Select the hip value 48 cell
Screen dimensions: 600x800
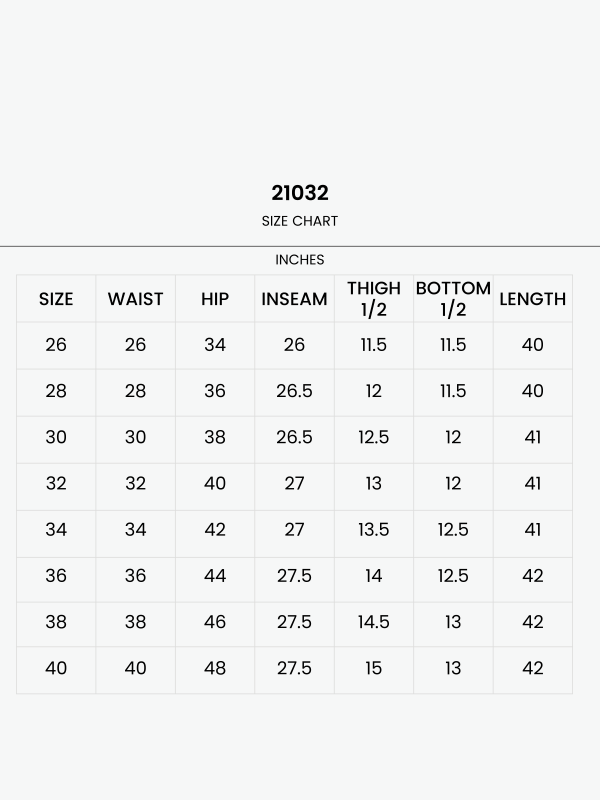pos(215,668)
